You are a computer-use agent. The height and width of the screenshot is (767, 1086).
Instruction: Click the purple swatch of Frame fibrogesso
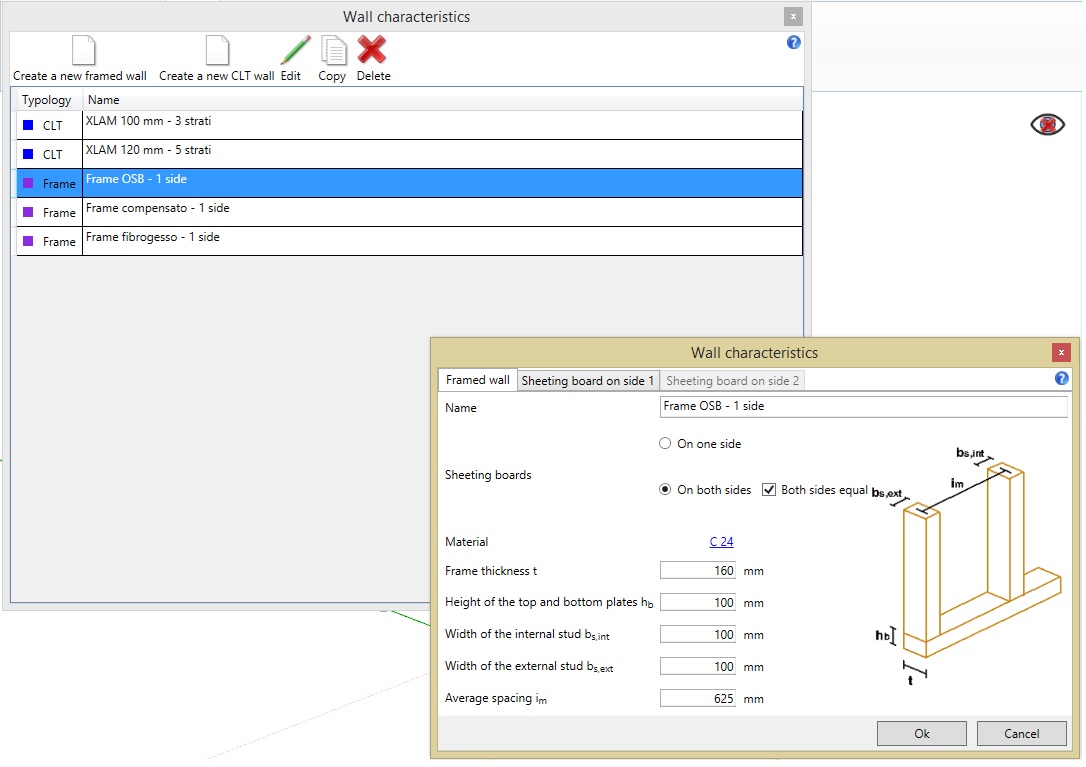[28, 241]
